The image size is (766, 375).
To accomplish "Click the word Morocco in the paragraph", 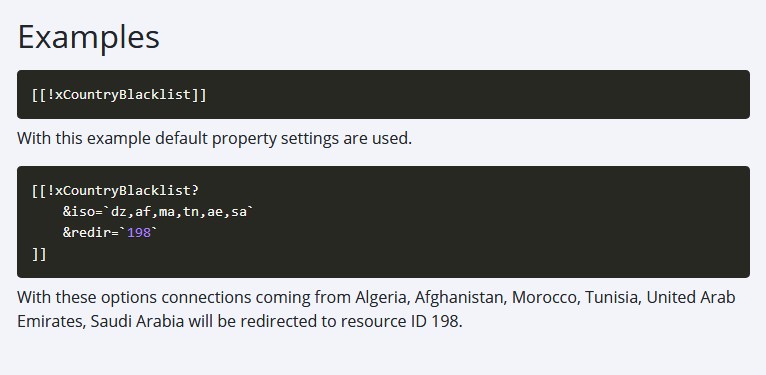I will pyautogui.click(x=545, y=297).
